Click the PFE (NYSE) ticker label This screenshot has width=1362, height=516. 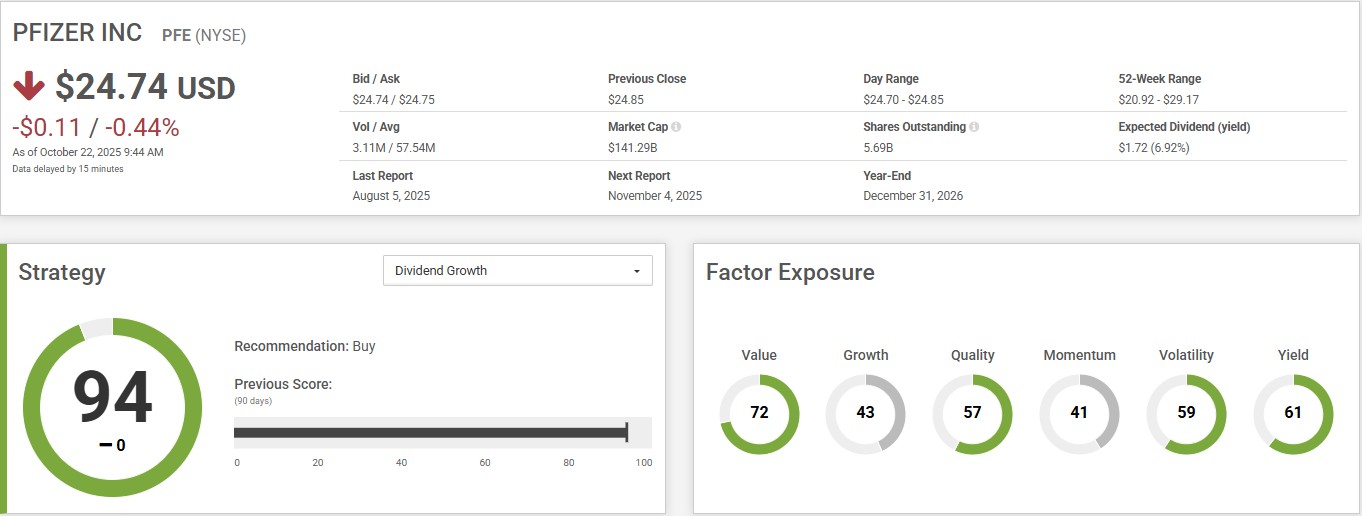[204, 36]
